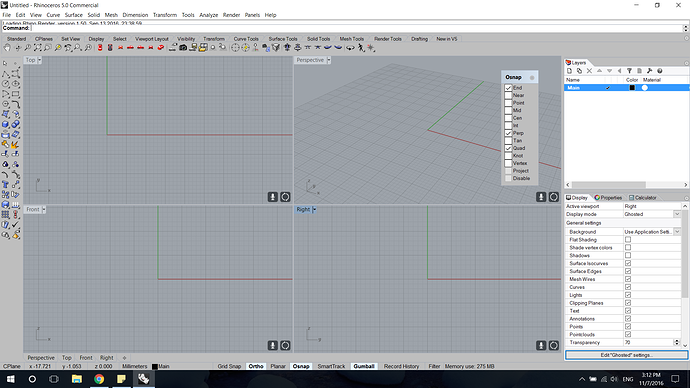Image resolution: width=690 pixels, height=388 pixels.
Task: Click Delete layer X icon
Action: pos(590,71)
